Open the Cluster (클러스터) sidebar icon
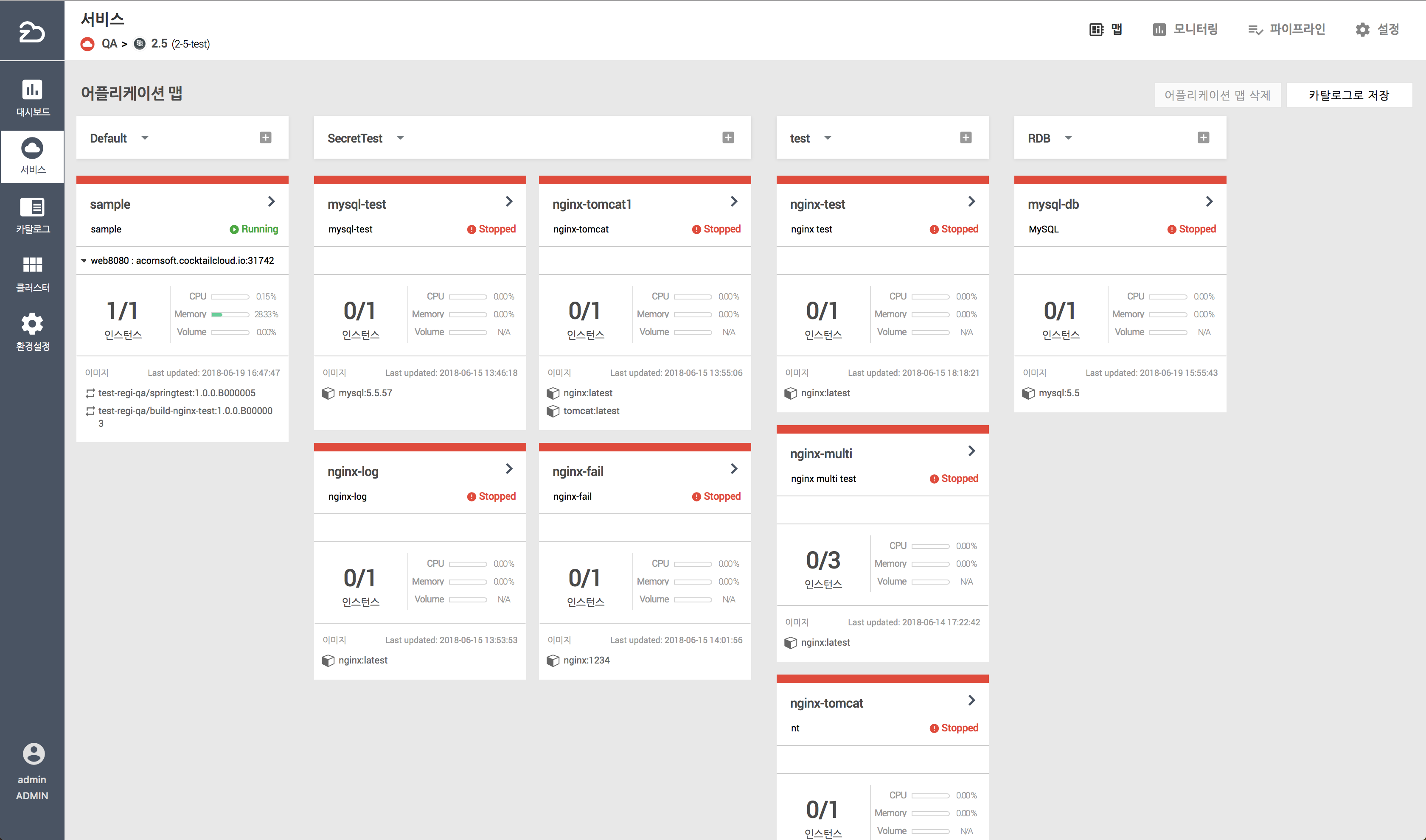Screen dimensions: 1426x840 [32, 273]
